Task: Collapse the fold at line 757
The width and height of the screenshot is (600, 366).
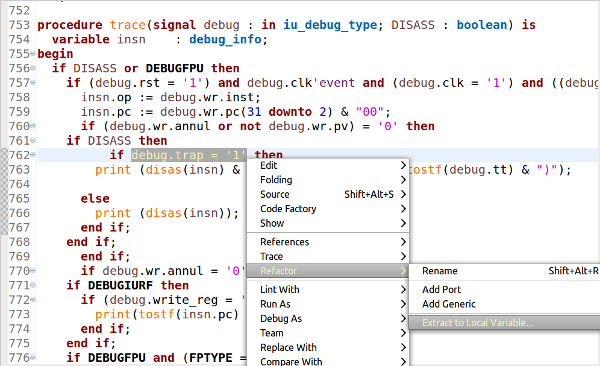Action: 33,83
